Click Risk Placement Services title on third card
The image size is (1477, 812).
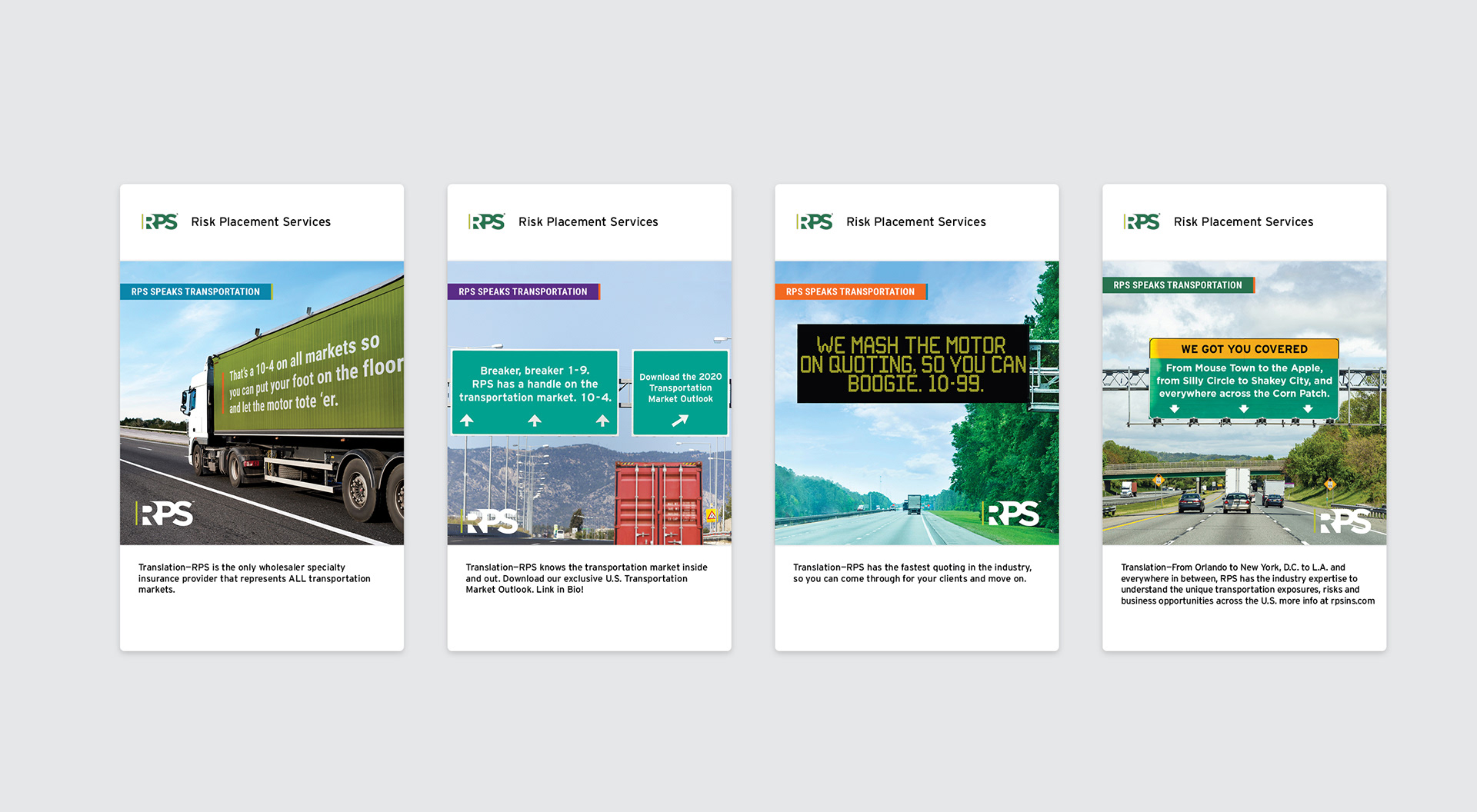tap(916, 221)
